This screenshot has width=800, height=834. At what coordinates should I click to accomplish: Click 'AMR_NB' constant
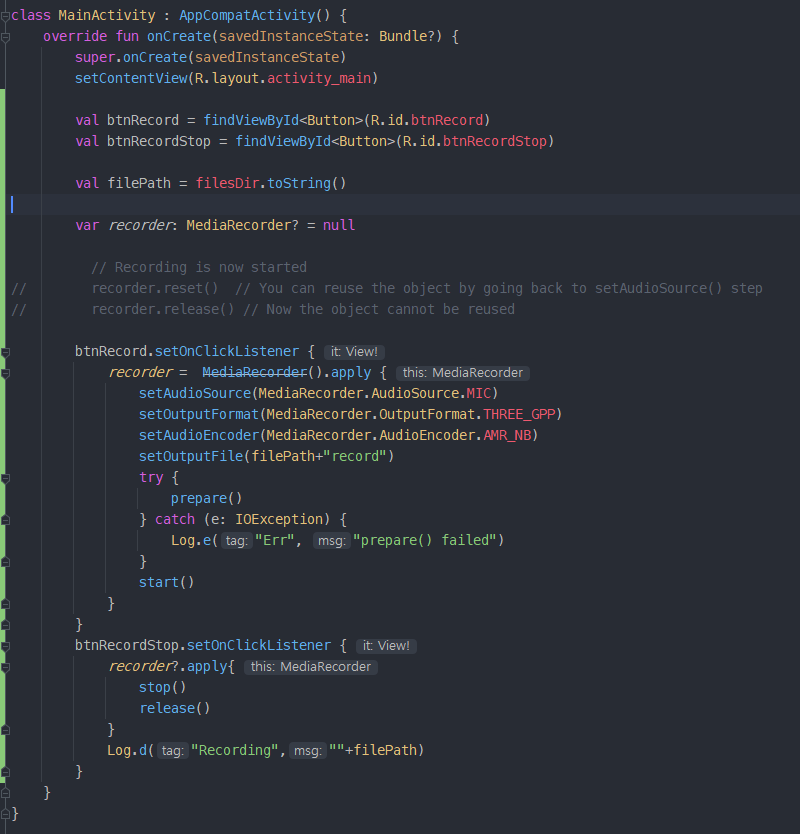507,436
